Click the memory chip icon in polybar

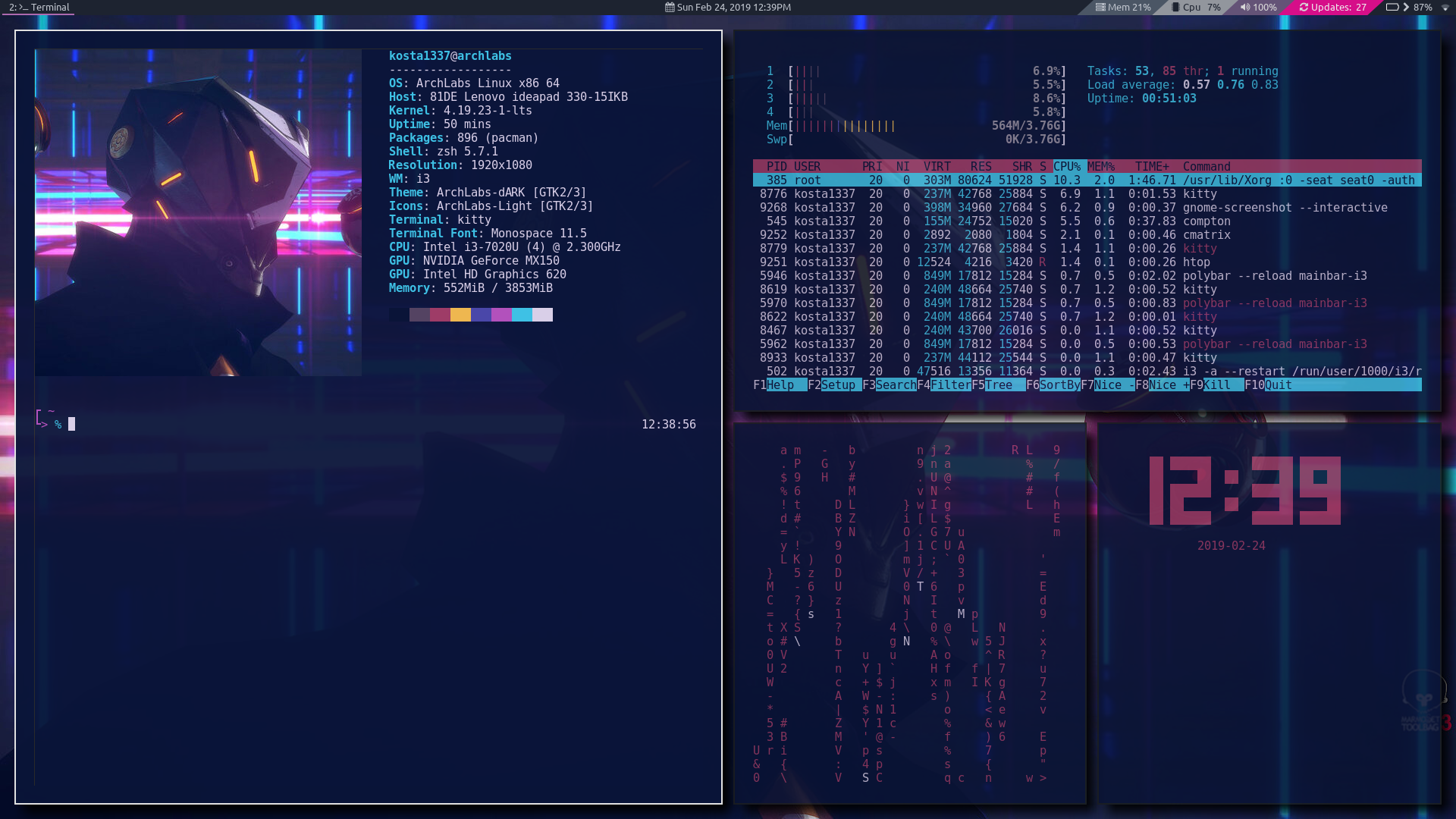[1100, 7]
